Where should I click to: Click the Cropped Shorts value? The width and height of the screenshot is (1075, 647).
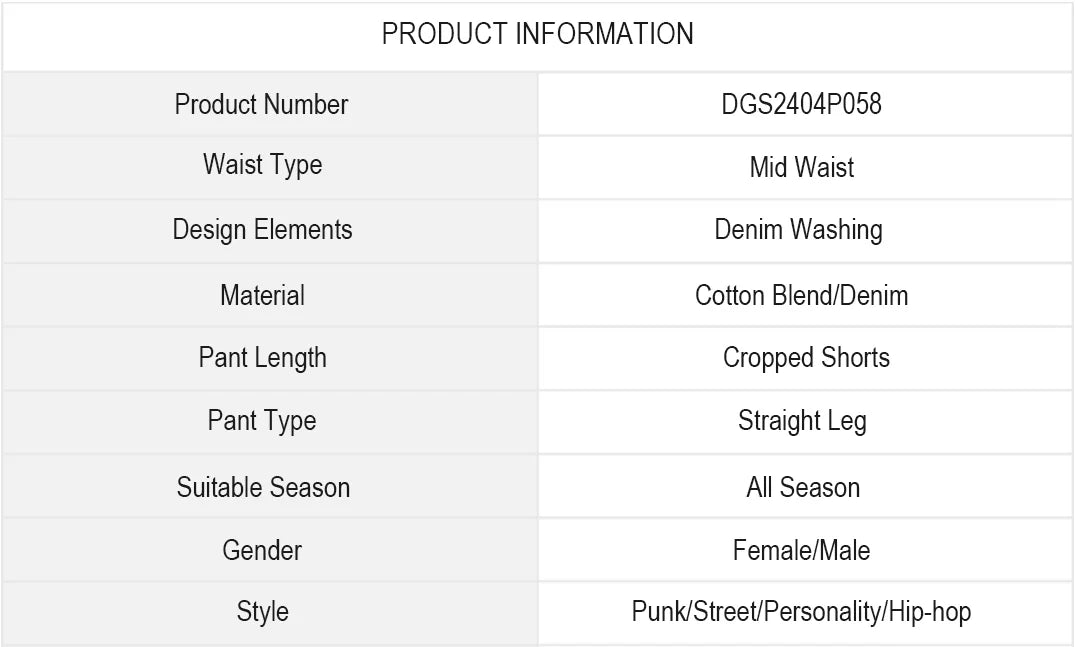tap(806, 357)
